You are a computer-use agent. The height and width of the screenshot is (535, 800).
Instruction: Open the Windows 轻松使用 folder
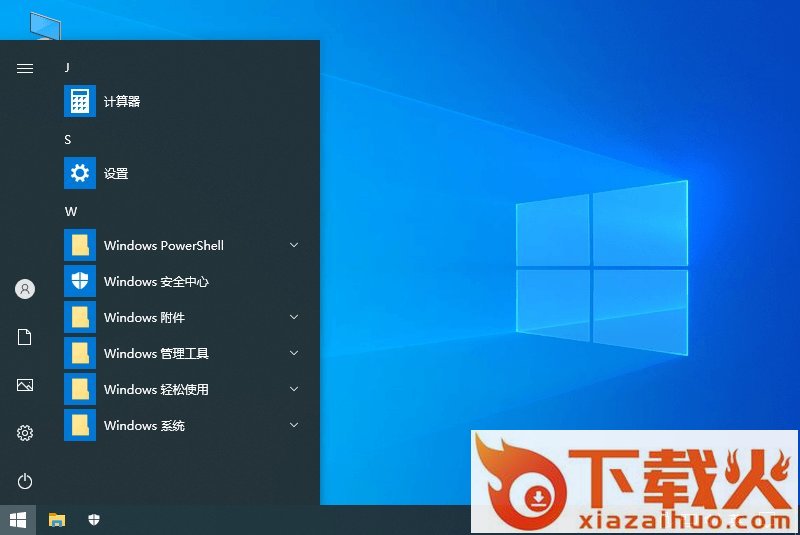[156, 389]
